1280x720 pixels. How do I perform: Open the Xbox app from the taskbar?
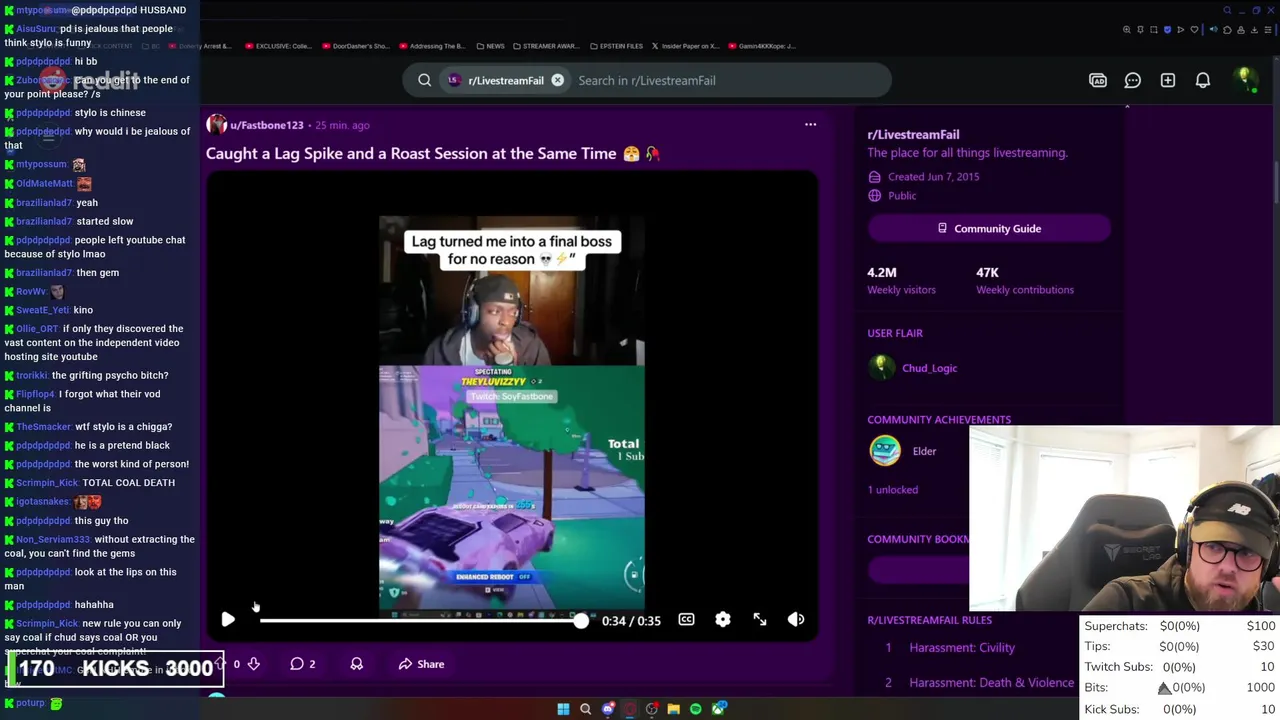point(718,709)
